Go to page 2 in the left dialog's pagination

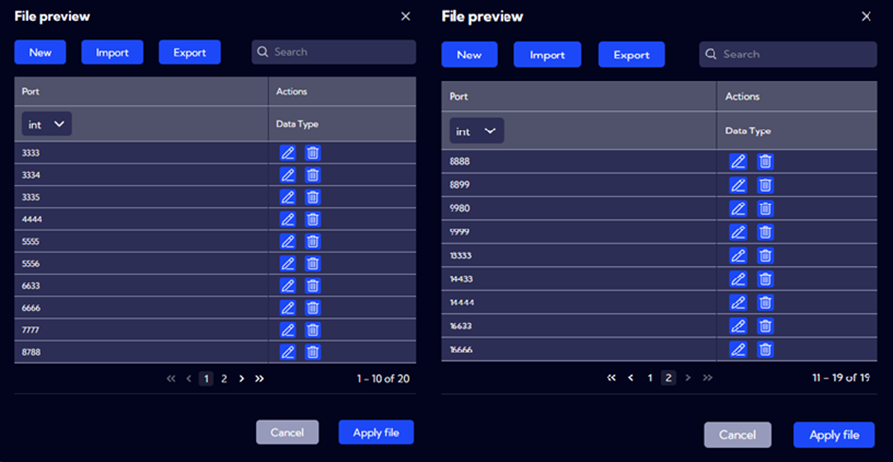(224, 379)
